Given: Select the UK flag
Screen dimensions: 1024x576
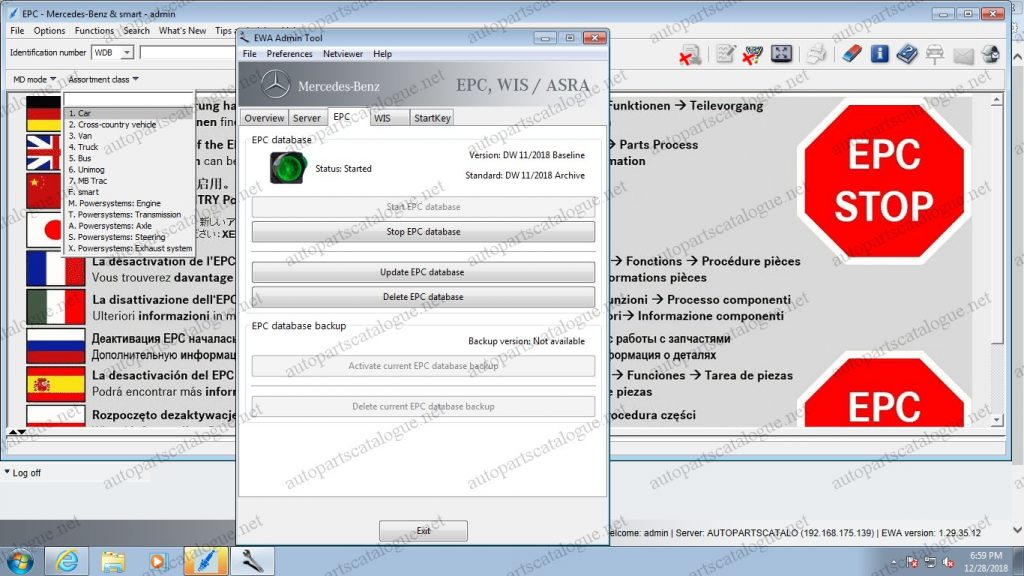Looking at the screenshot, I should pos(44,152).
